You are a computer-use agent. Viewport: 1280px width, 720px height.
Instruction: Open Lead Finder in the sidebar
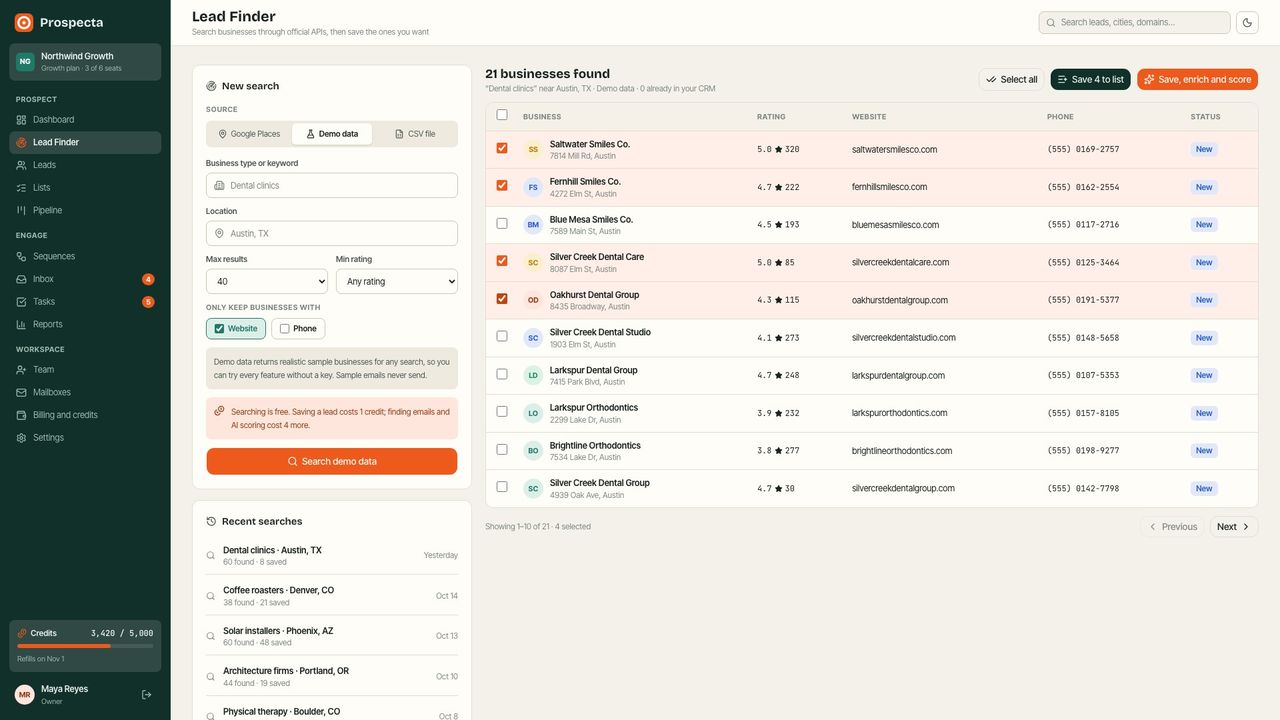pyautogui.click(x=85, y=142)
